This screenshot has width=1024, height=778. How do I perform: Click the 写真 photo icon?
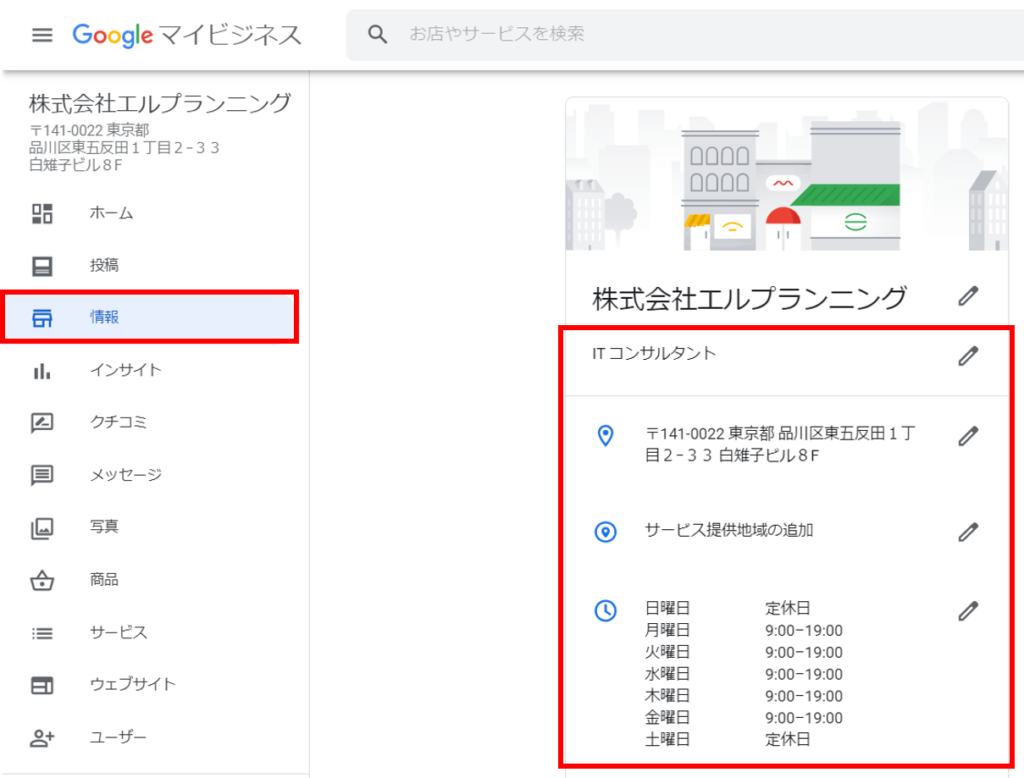coord(42,528)
